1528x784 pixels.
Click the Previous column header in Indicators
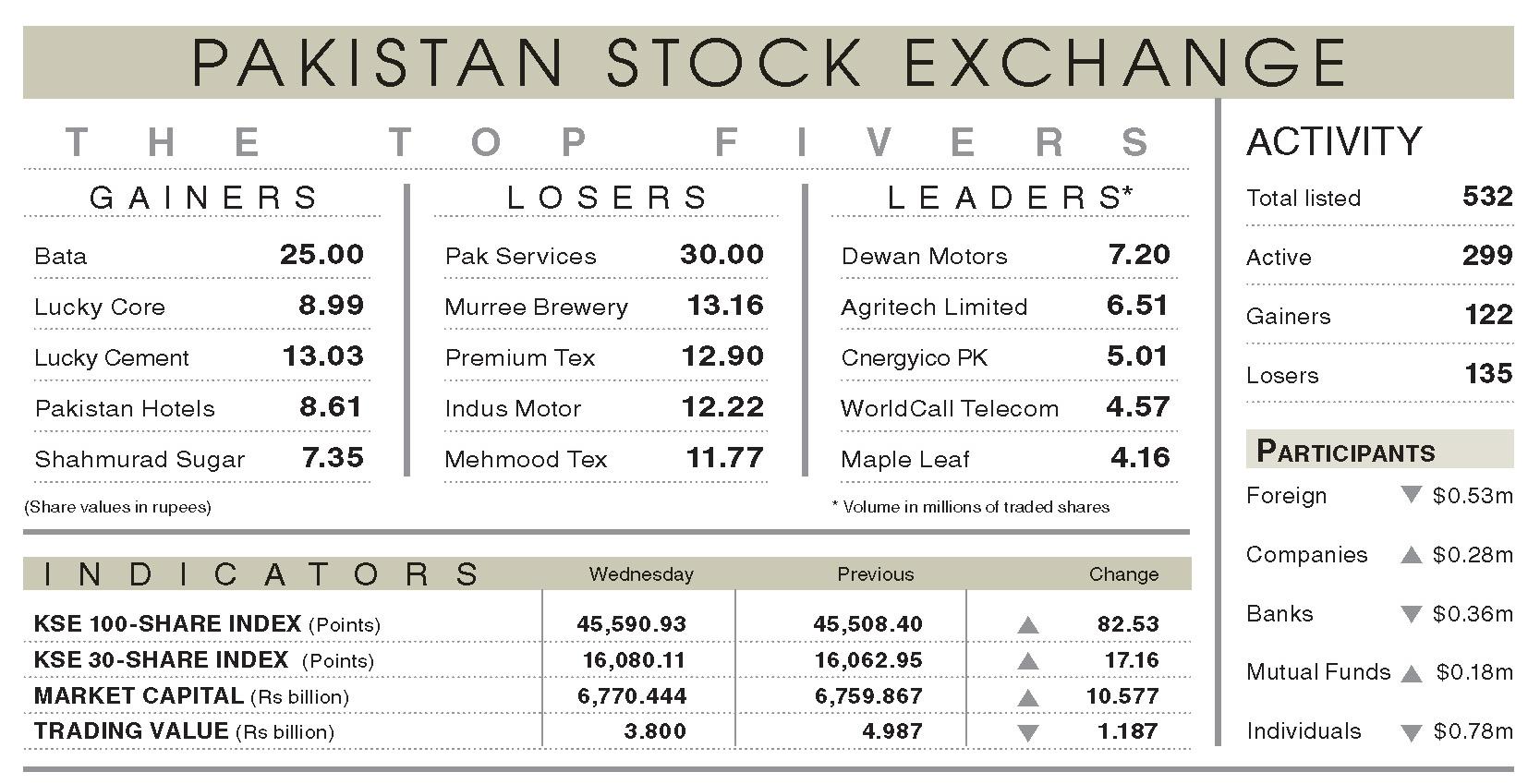coord(875,574)
